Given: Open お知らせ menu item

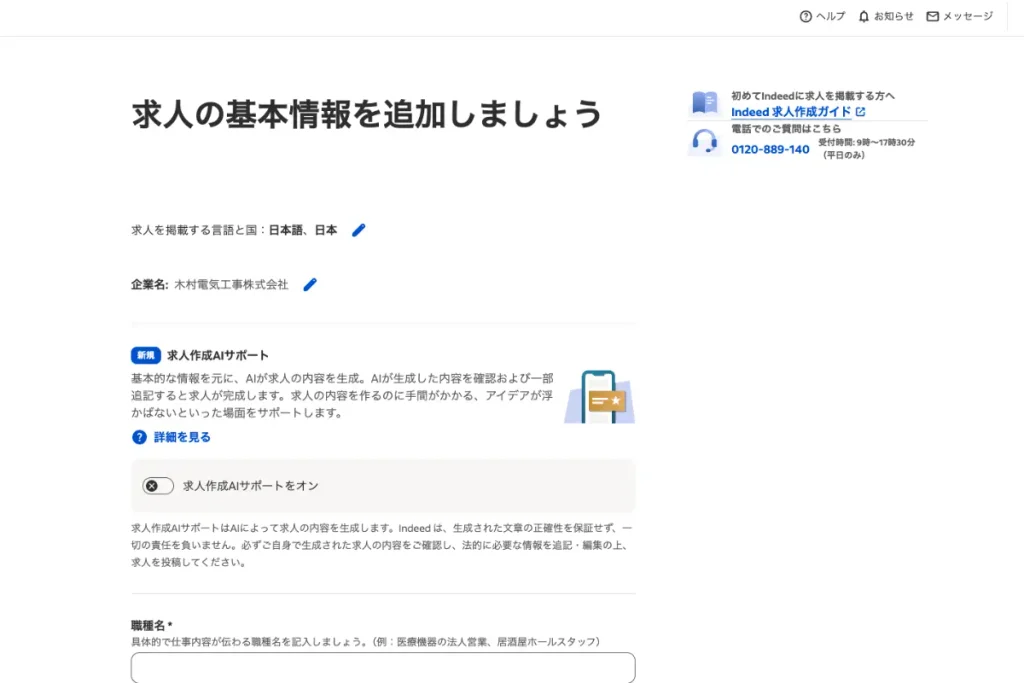Looking at the screenshot, I should (x=893, y=16).
